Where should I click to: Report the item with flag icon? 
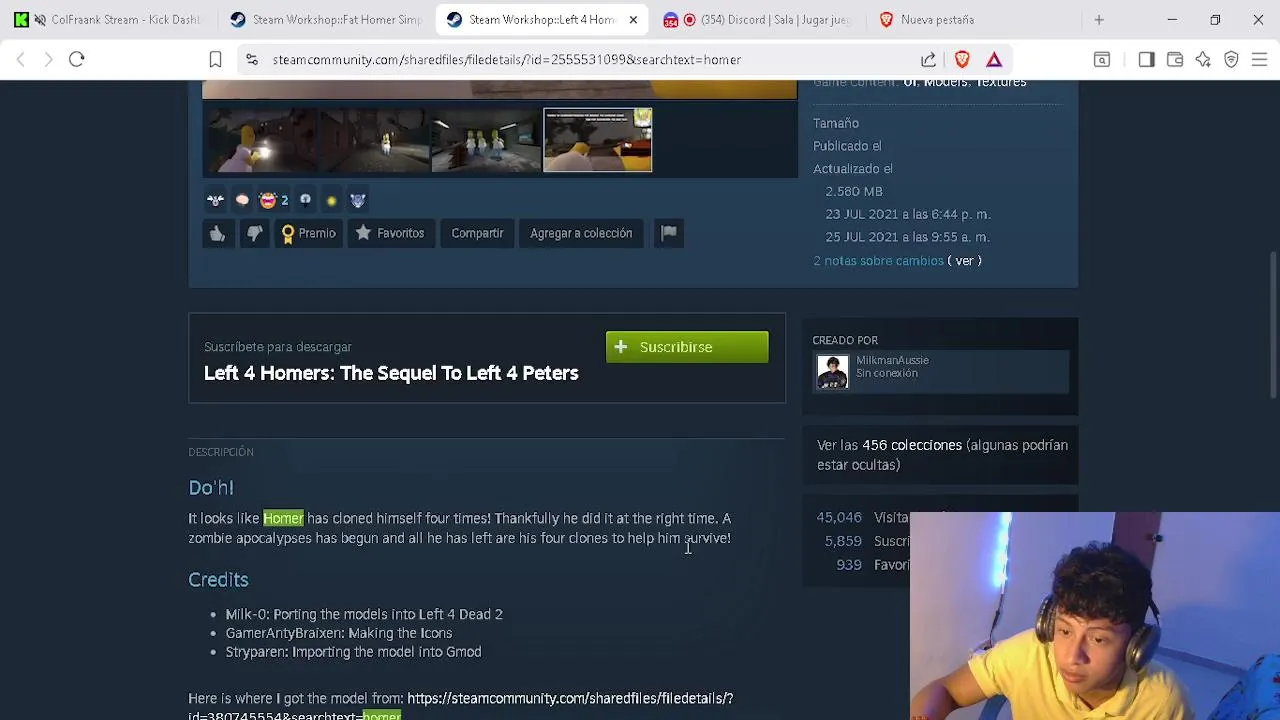click(669, 233)
